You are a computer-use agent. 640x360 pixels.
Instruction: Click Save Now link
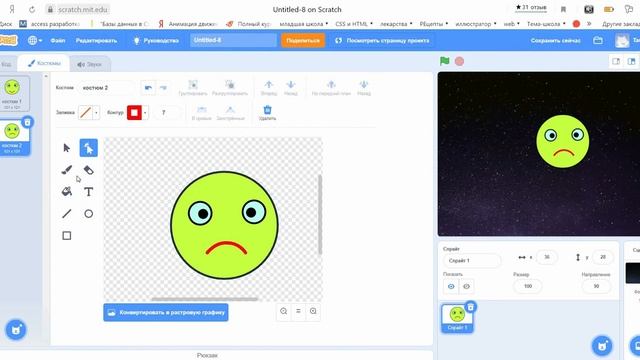tap(556, 40)
